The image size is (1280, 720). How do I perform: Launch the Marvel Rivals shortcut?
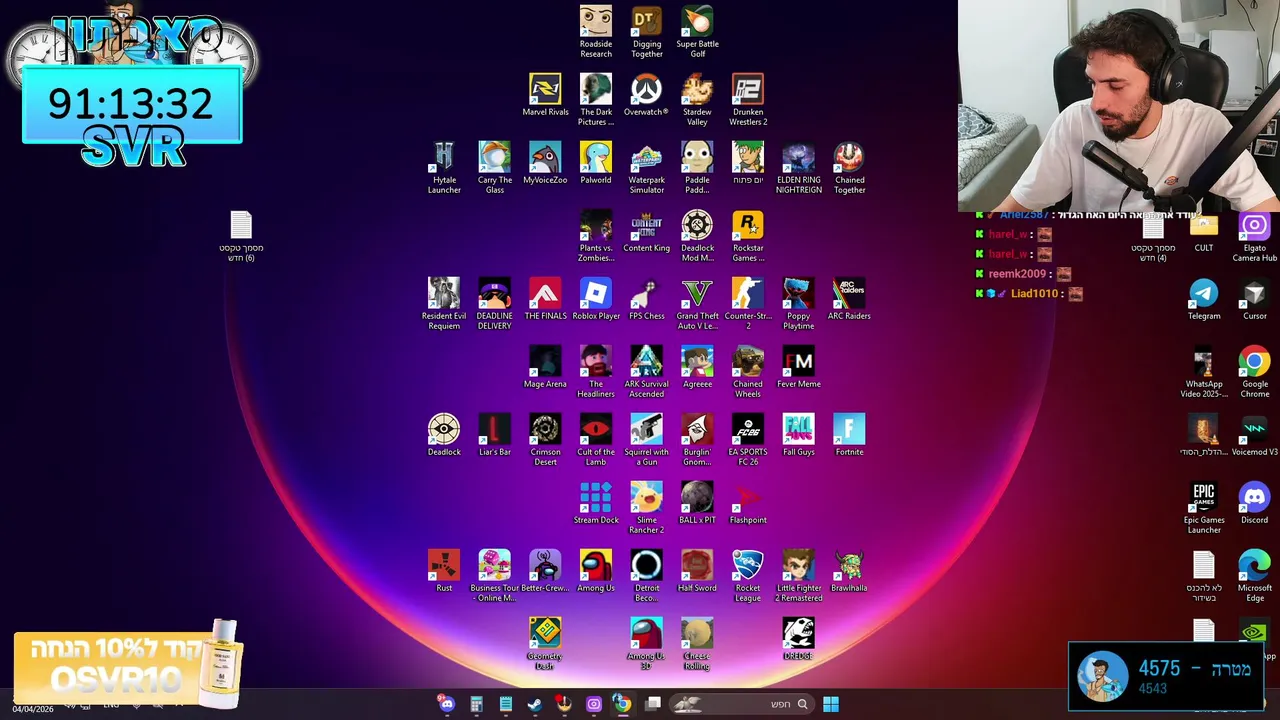coord(545,95)
